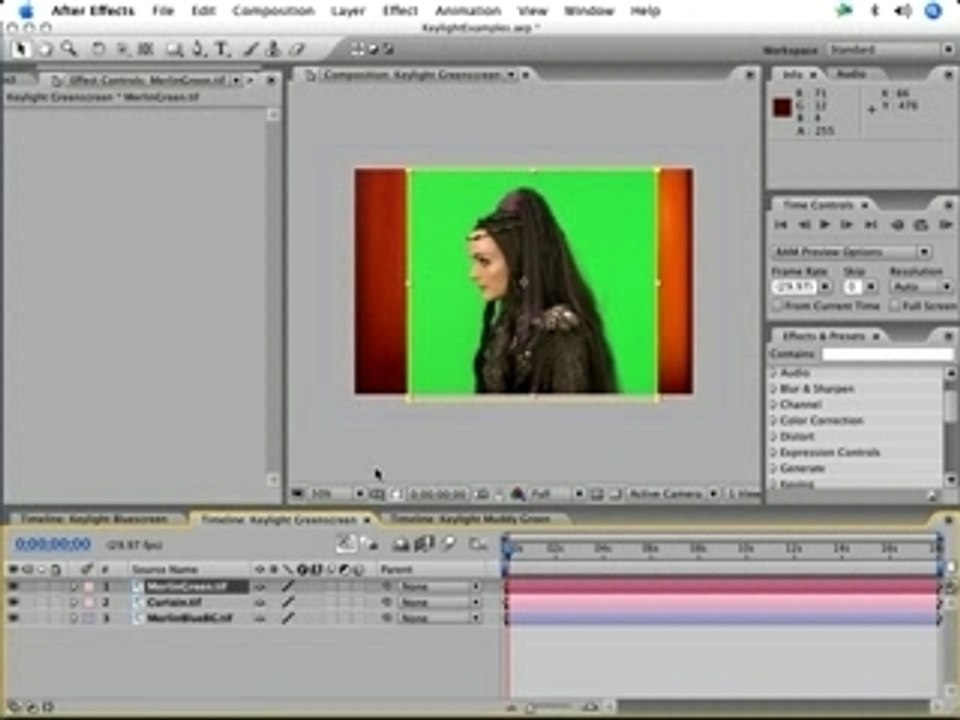The width and height of the screenshot is (960, 720).
Task: Open the Frame Rate dropdown arrow
Action: pyautogui.click(x=825, y=286)
